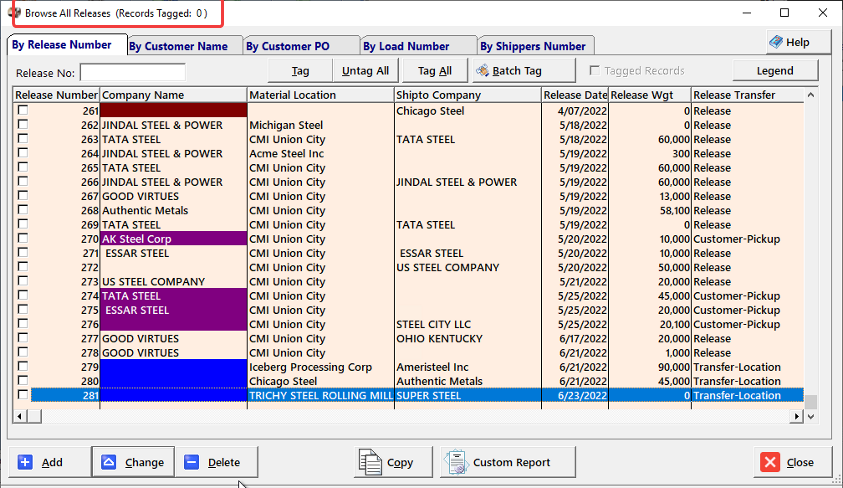Click the minus icon on Delete
843x488 pixels.
(x=191, y=462)
